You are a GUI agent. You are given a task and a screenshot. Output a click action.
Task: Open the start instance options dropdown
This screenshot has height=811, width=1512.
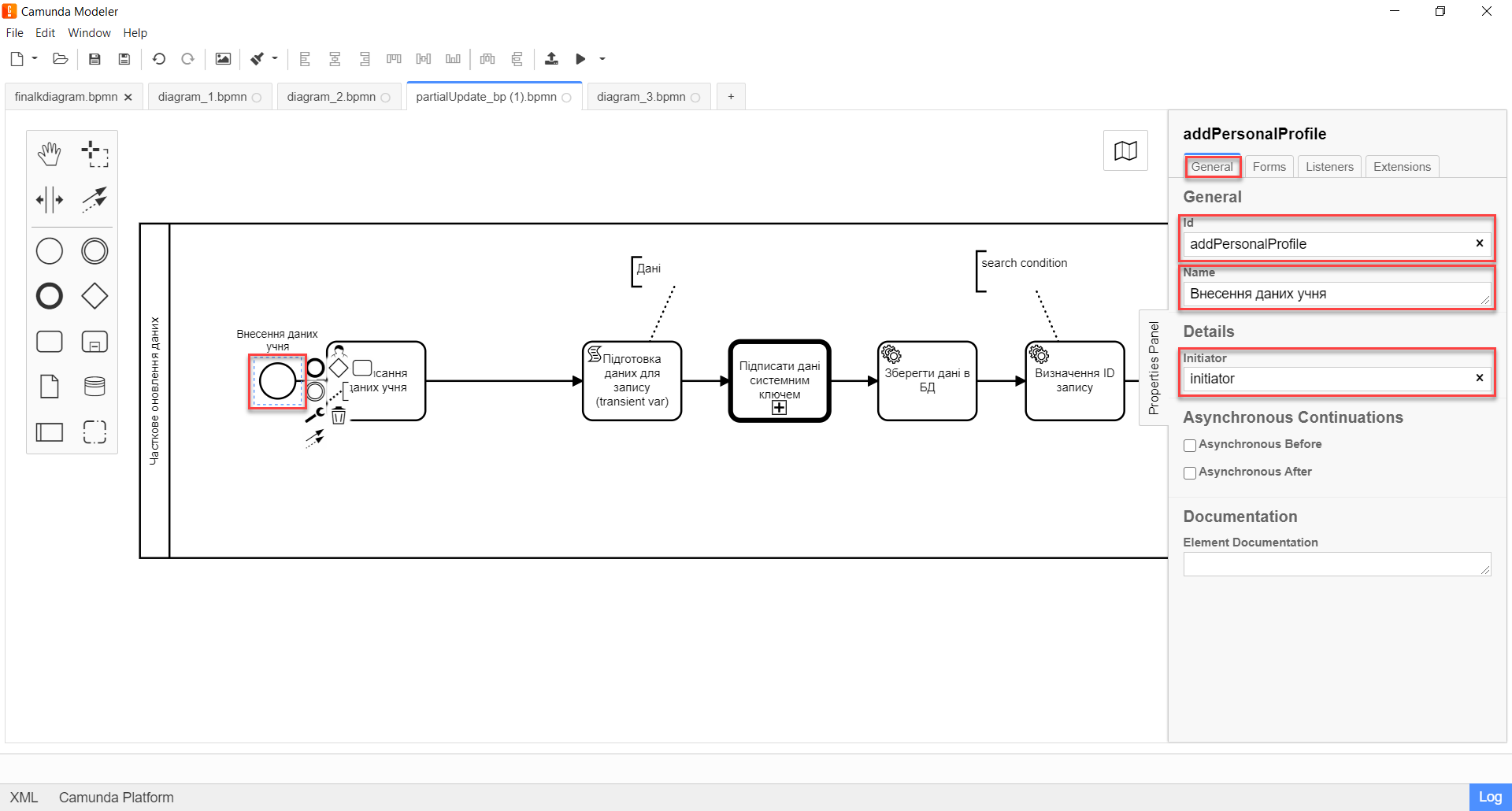[x=602, y=59]
